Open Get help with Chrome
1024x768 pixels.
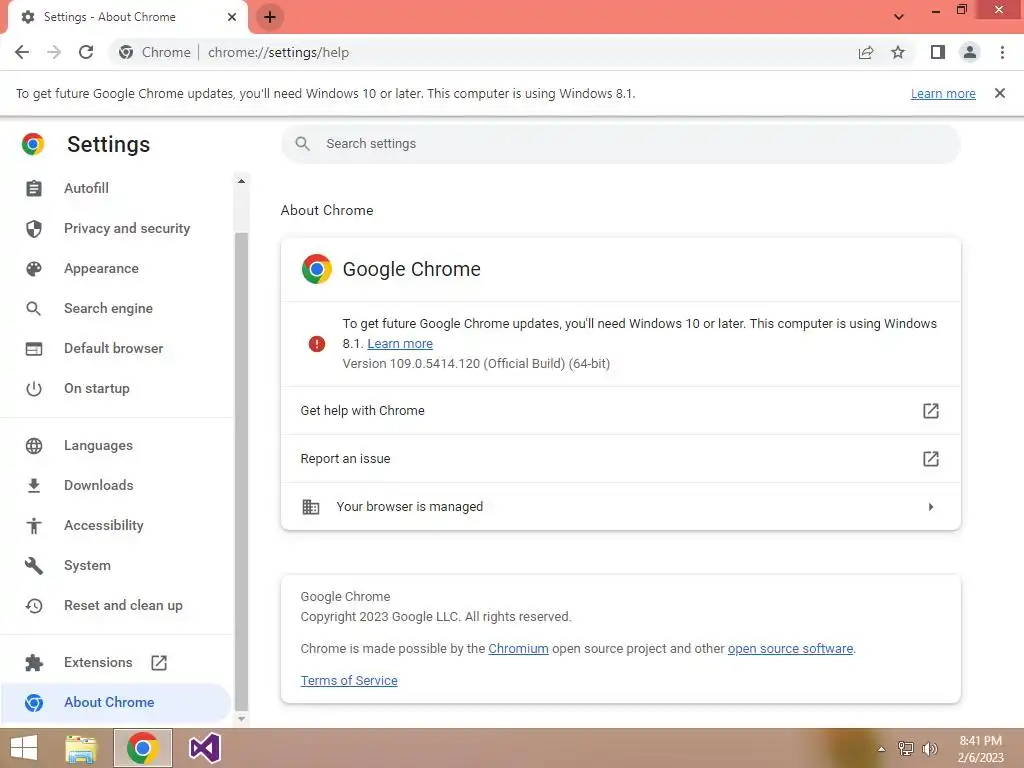tap(620, 411)
